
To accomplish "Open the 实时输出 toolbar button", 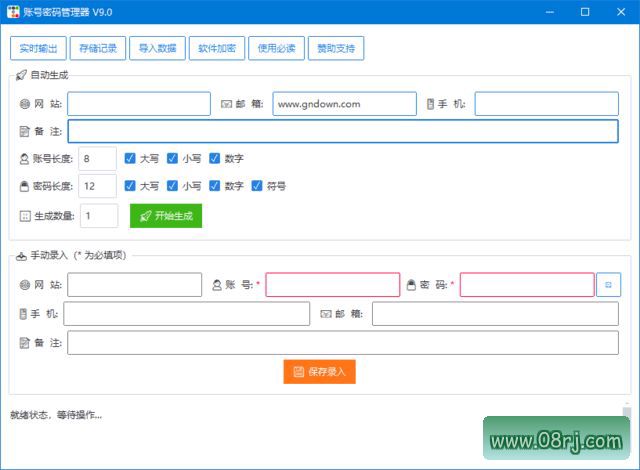I will 39,48.
